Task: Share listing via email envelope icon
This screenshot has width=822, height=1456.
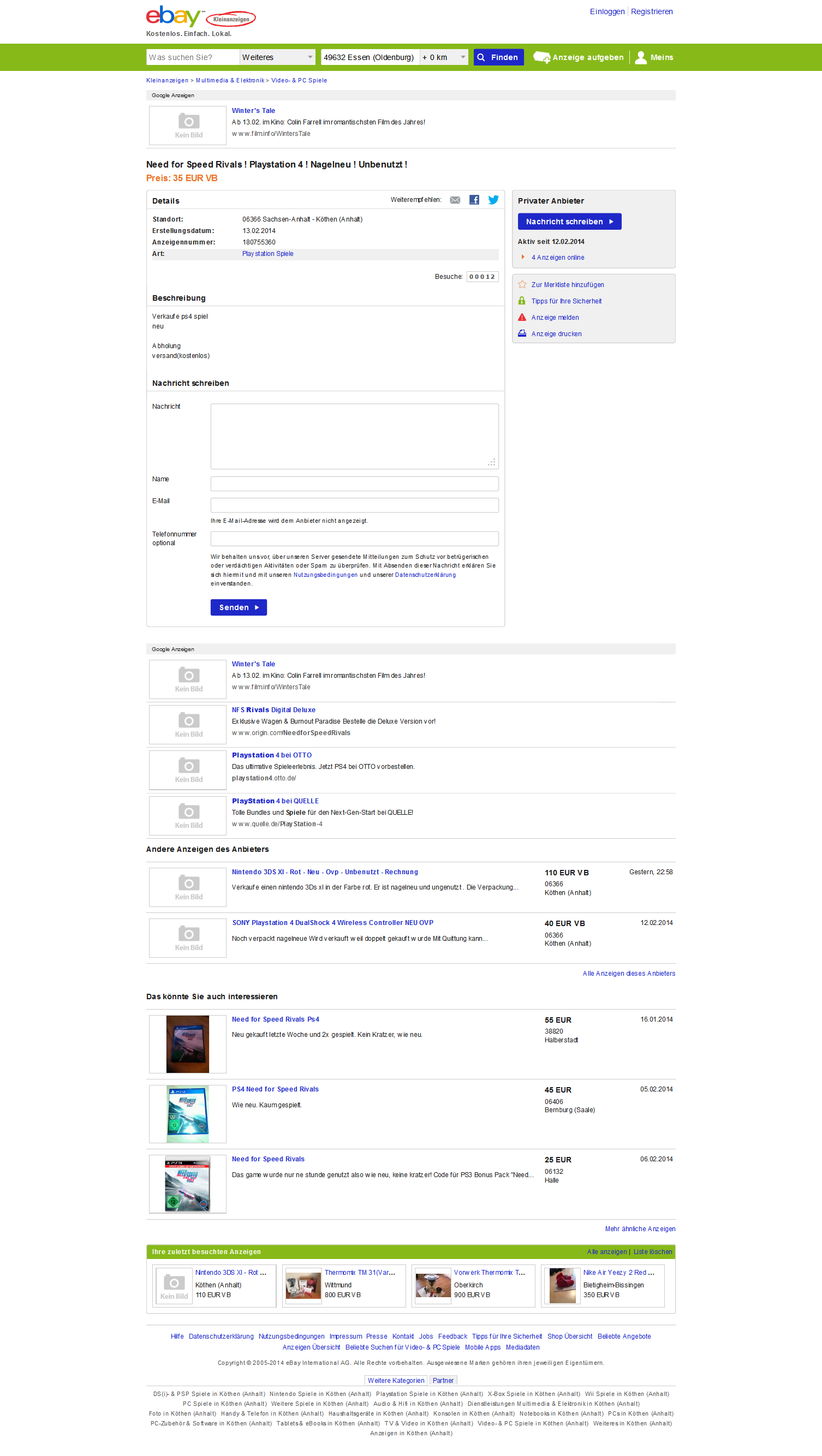Action: 455,200
